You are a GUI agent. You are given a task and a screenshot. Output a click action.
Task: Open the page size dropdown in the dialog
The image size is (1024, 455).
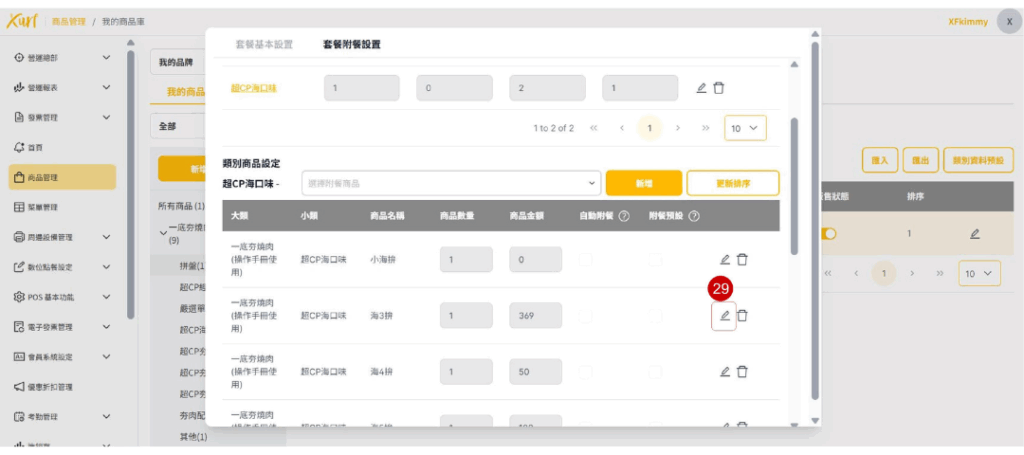tap(745, 128)
